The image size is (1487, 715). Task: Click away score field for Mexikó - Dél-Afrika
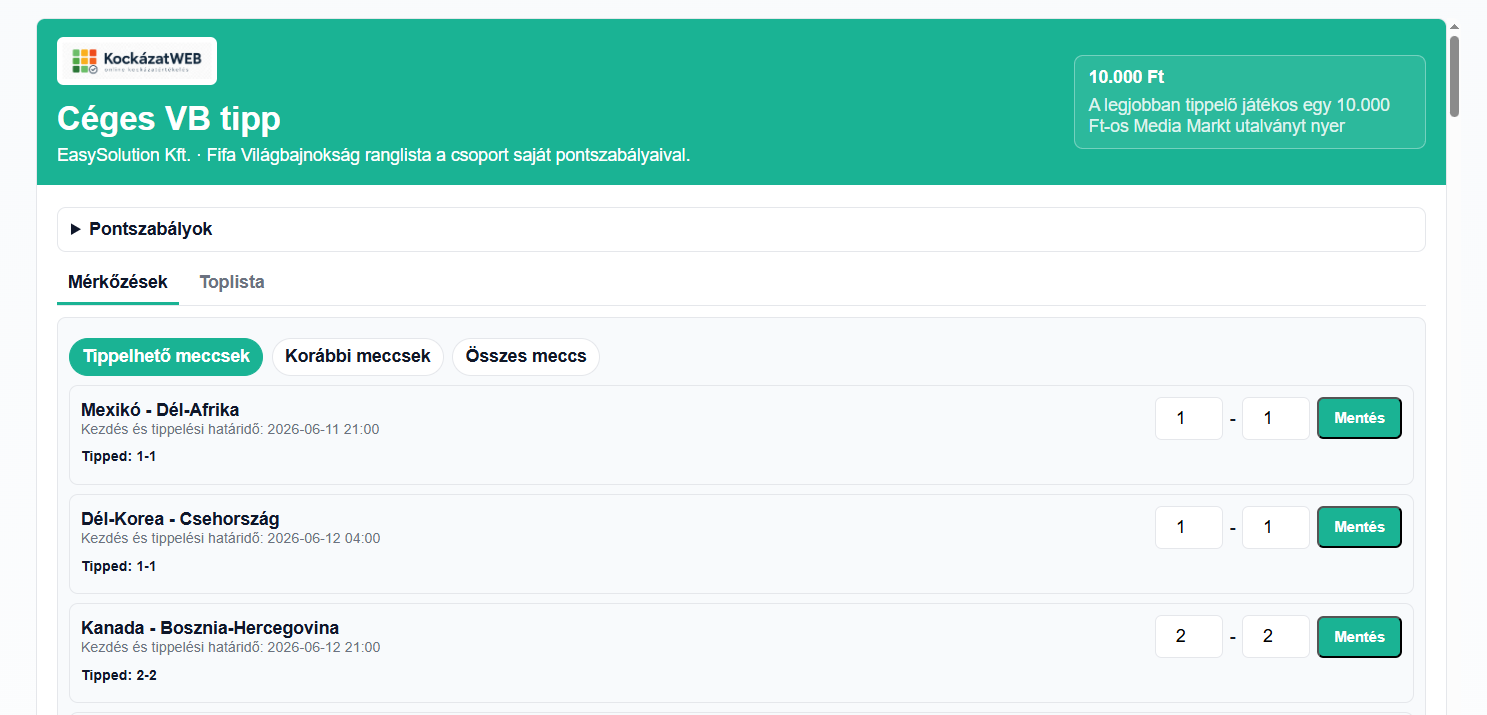click(1276, 418)
